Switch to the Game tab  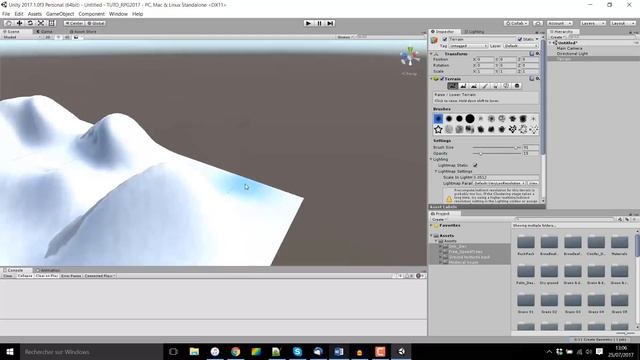pos(45,31)
